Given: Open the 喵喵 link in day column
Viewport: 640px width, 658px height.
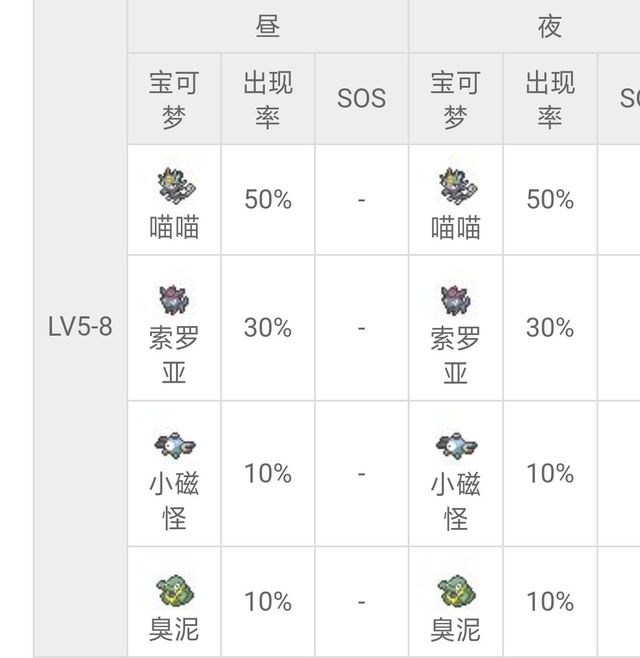Looking at the screenshot, I should tap(174, 227).
